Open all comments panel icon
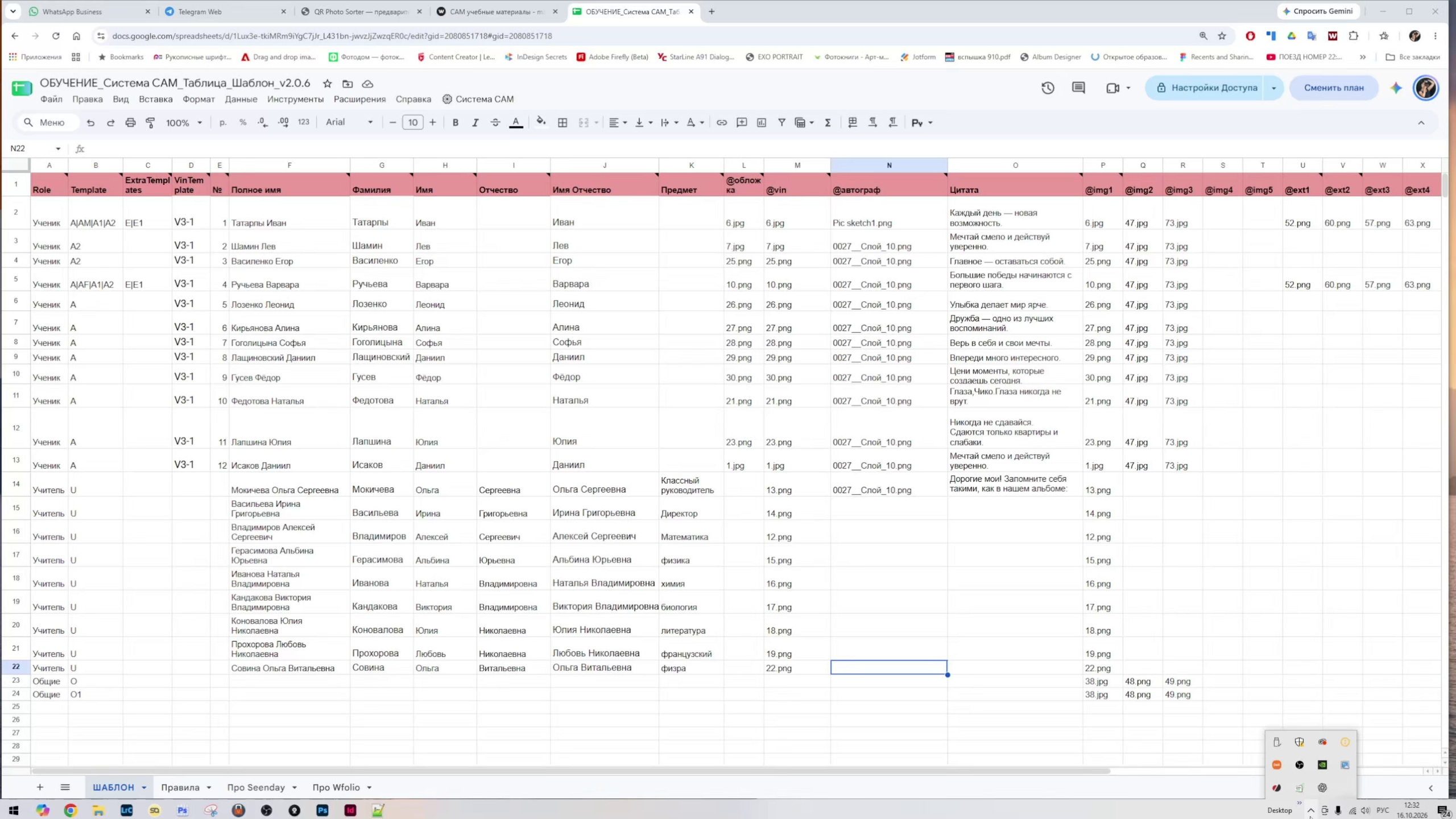The image size is (1456, 819). click(1078, 88)
